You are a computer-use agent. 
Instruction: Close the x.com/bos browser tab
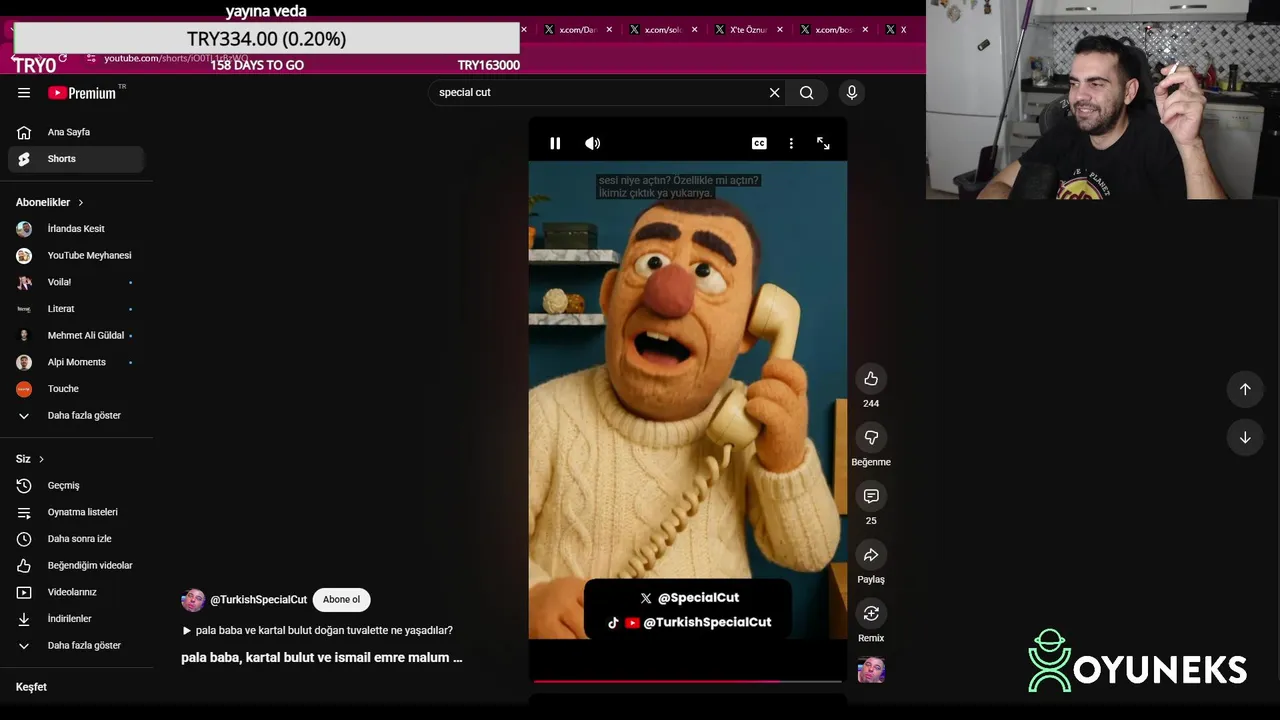865,30
